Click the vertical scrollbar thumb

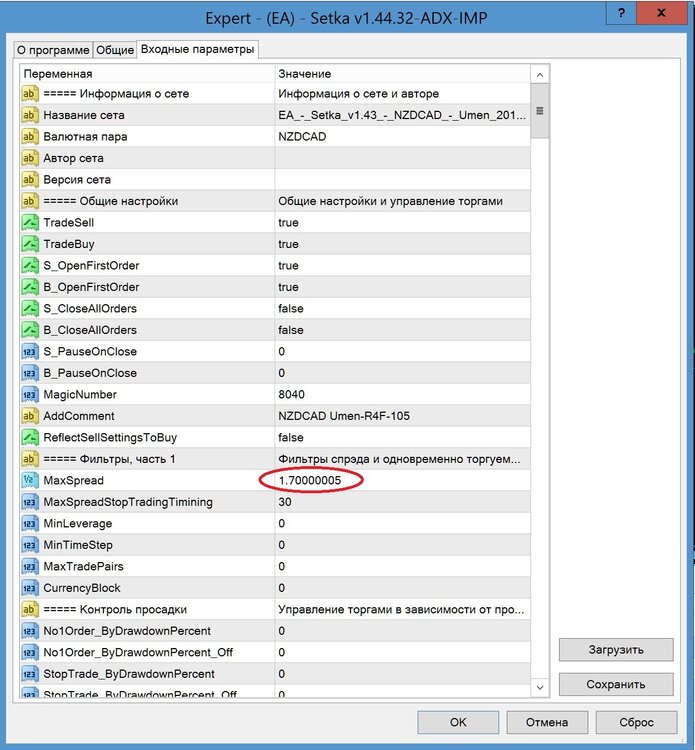point(540,111)
